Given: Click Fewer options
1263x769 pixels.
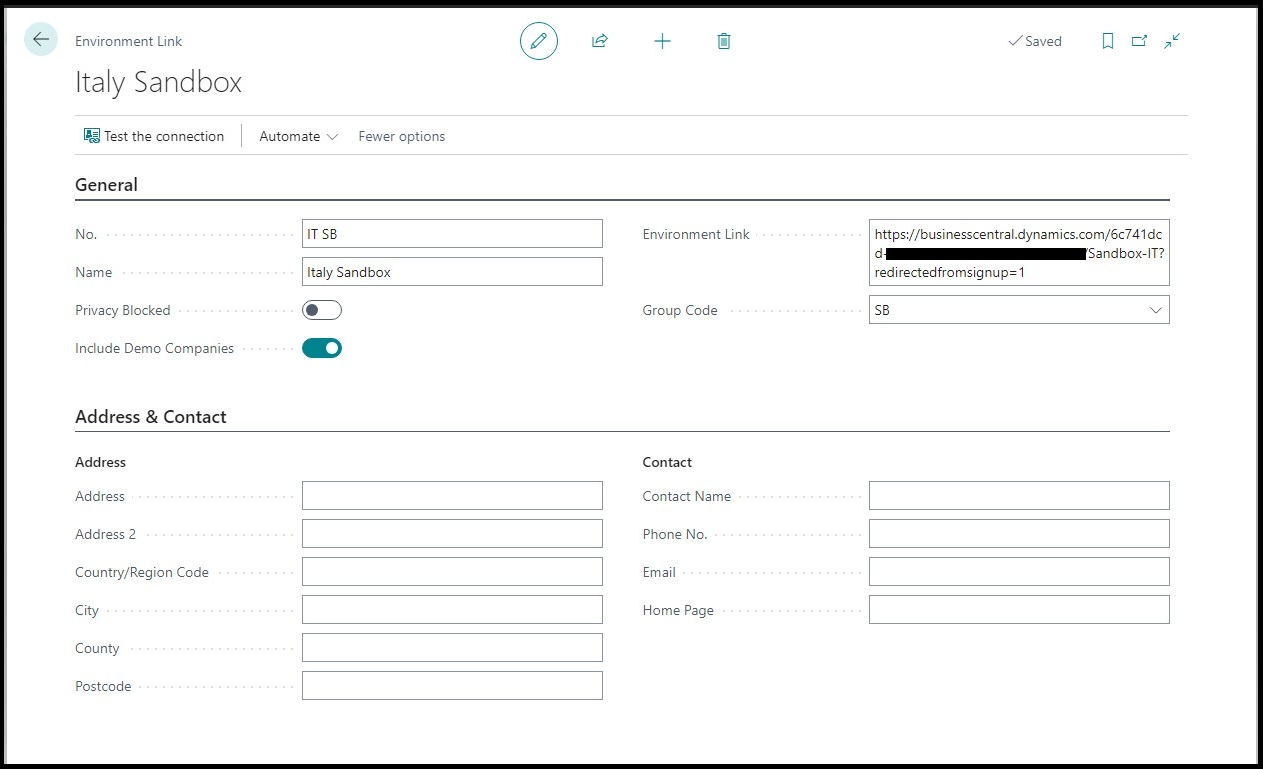Looking at the screenshot, I should click(x=401, y=136).
